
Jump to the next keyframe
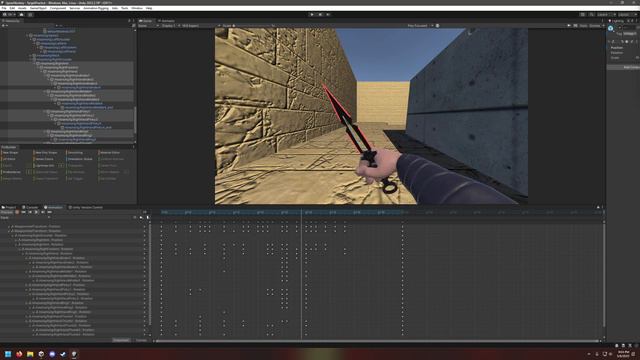tap(43, 212)
